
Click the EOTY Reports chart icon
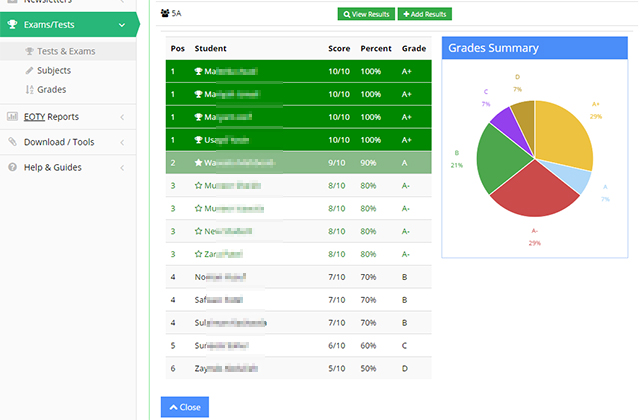tap(12, 117)
